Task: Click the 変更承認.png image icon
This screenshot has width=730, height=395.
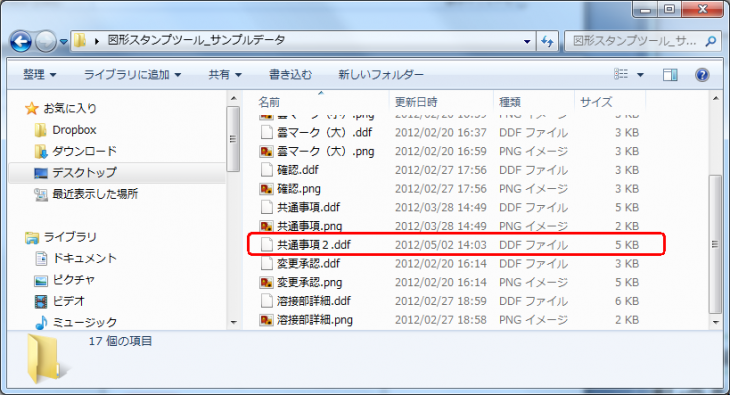Action: pyautogui.click(x=266, y=282)
